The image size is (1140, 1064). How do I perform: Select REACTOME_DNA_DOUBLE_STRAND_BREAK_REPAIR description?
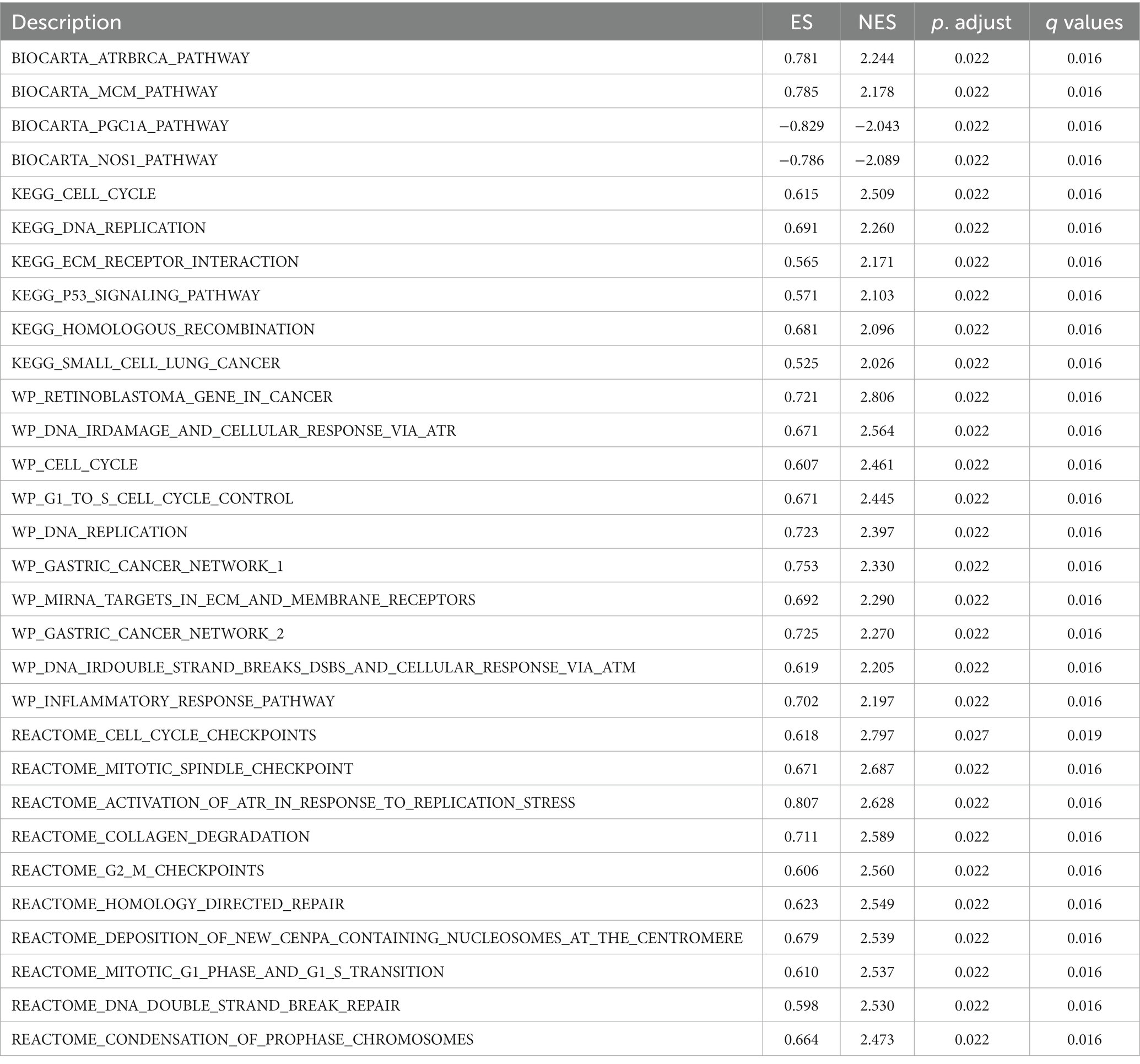click(206, 1006)
